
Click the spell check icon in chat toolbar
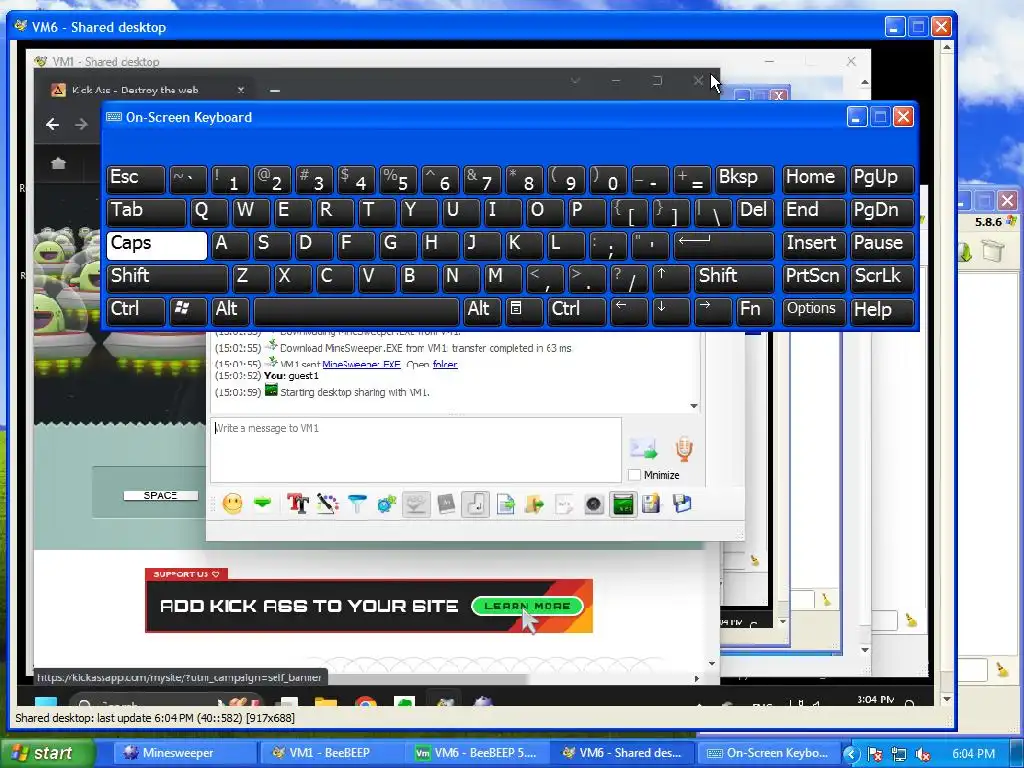click(x=416, y=504)
